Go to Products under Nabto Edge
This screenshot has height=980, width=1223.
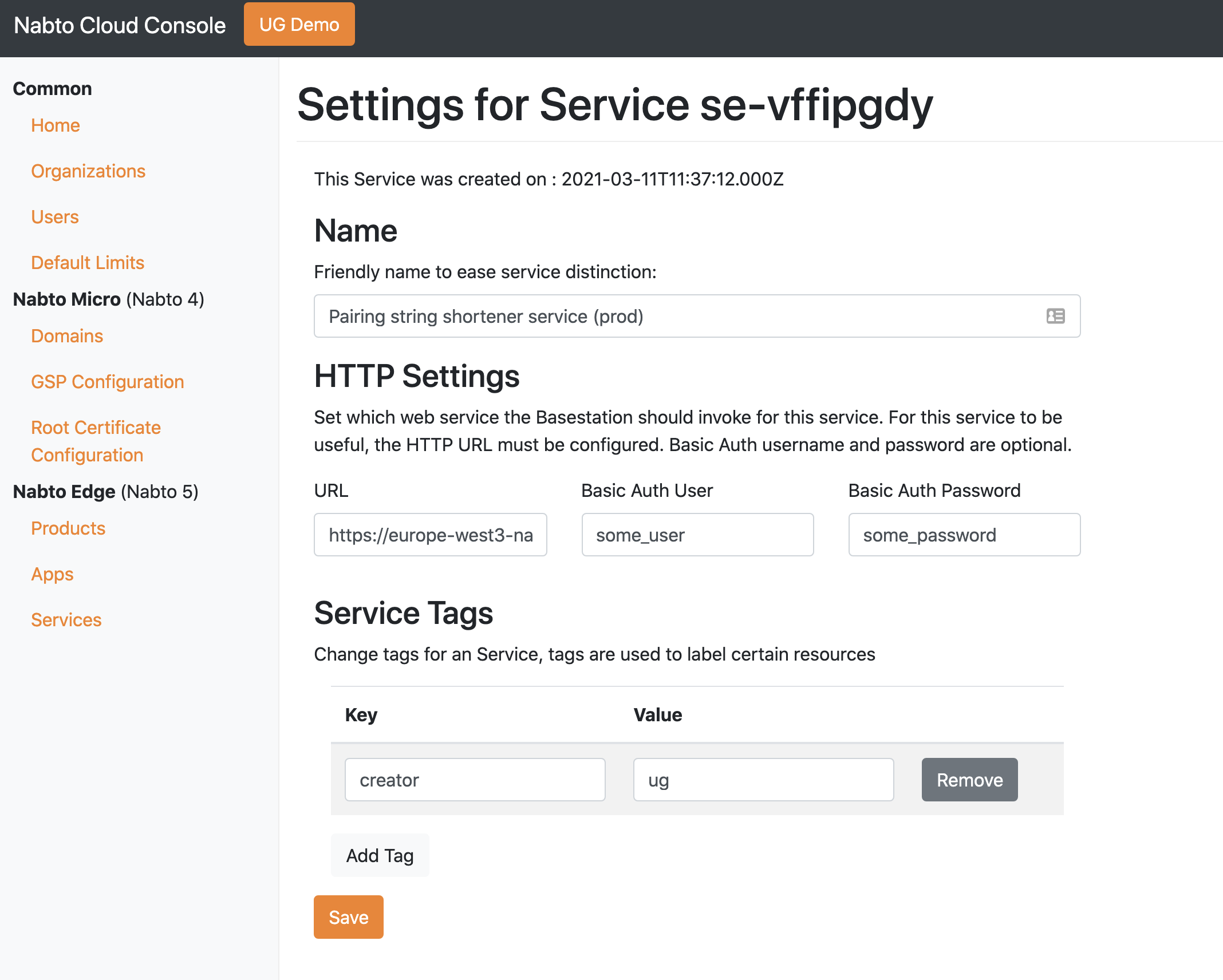tap(68, 528)
